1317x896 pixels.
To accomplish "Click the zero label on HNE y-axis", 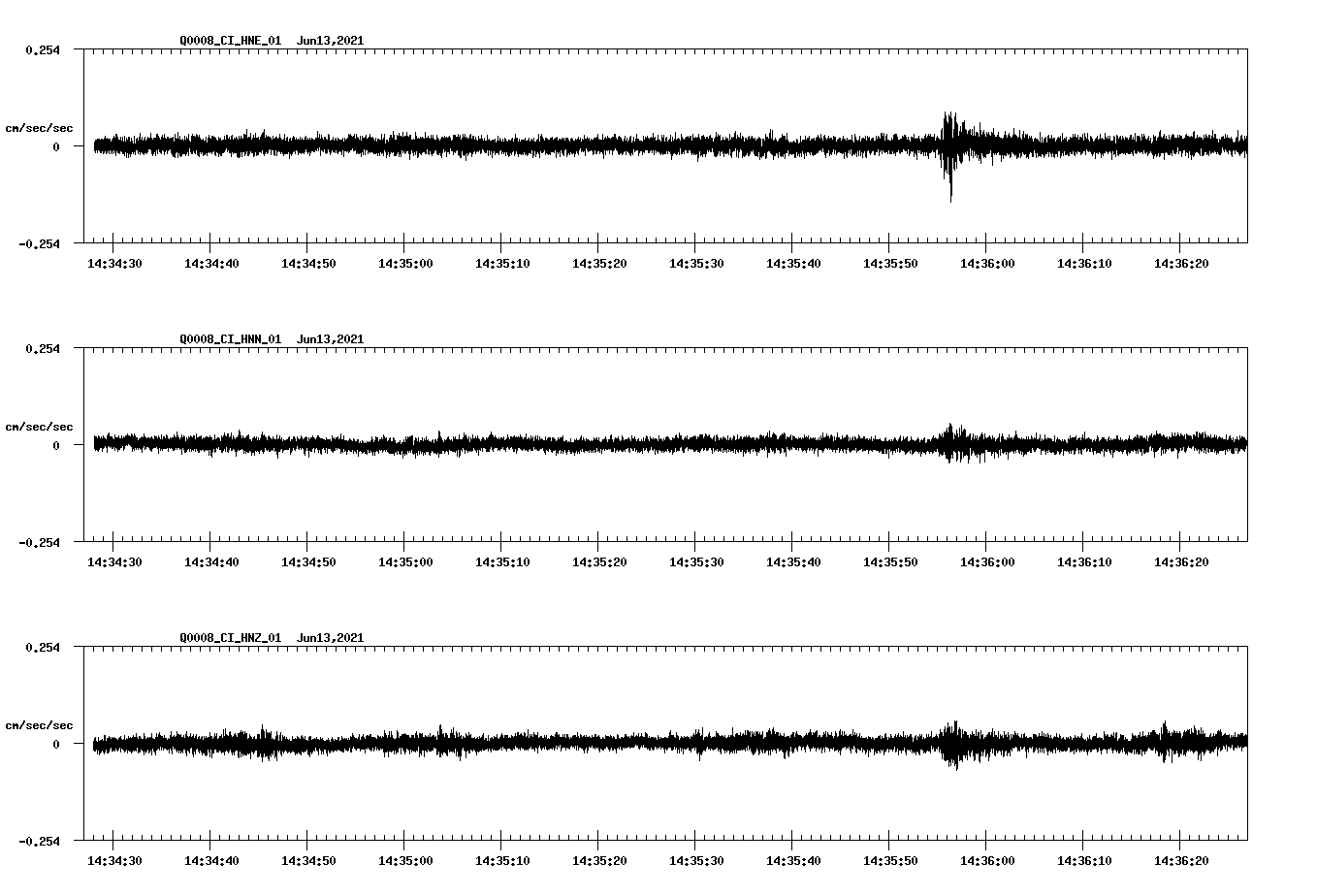I will tap(56, 147).
